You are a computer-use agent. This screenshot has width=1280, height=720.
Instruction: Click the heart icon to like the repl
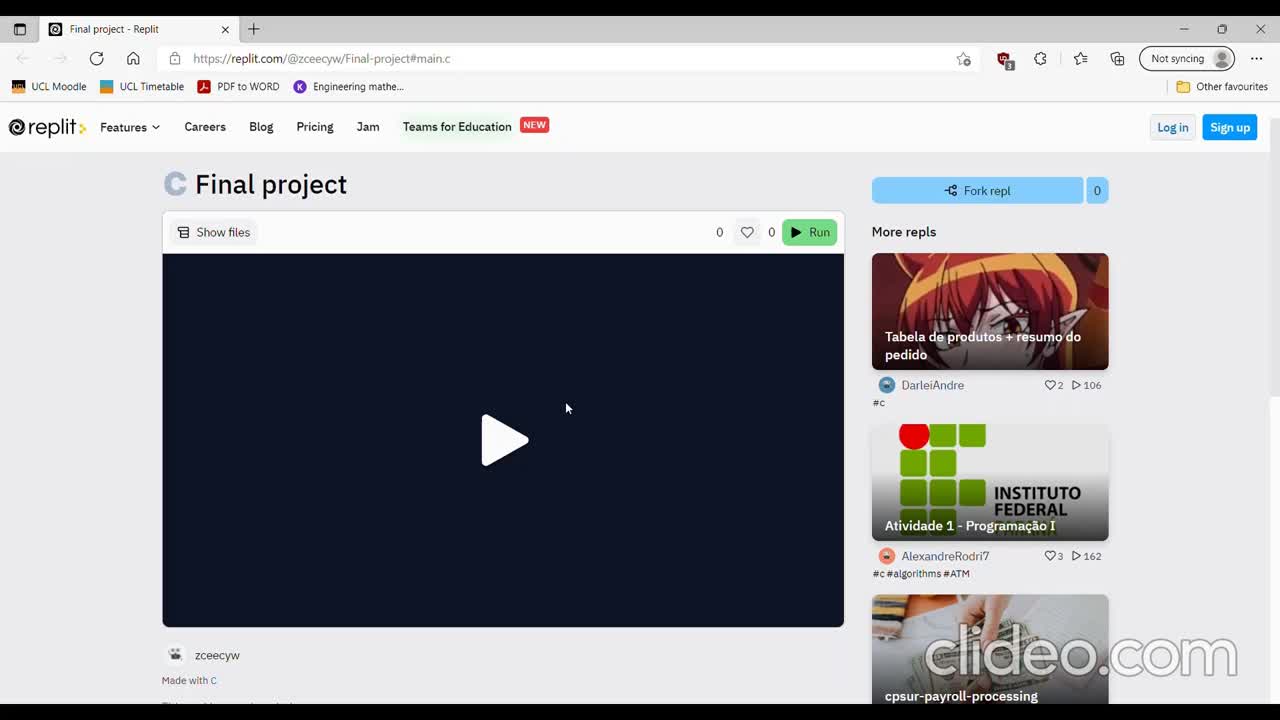tap(746, 232)
